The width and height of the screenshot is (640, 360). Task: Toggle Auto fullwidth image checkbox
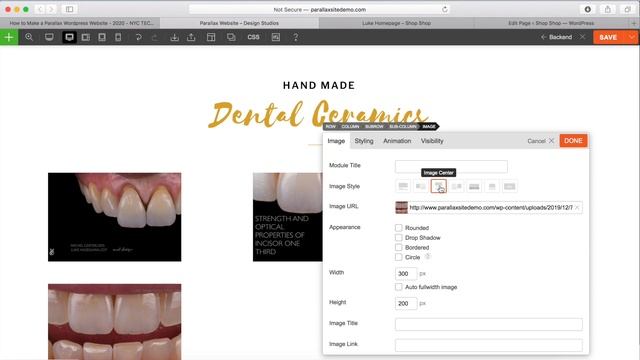(x=398, y=287)
